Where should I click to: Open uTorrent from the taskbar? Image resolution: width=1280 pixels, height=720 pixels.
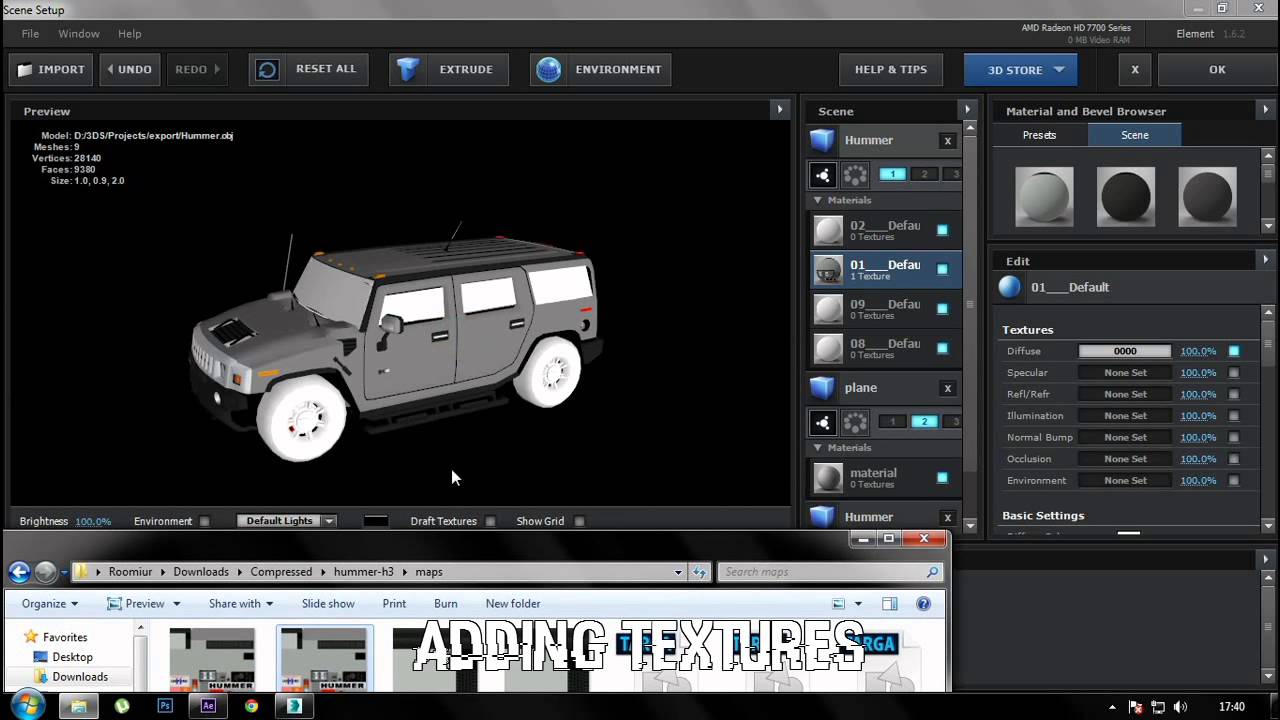tap(122, 706)
